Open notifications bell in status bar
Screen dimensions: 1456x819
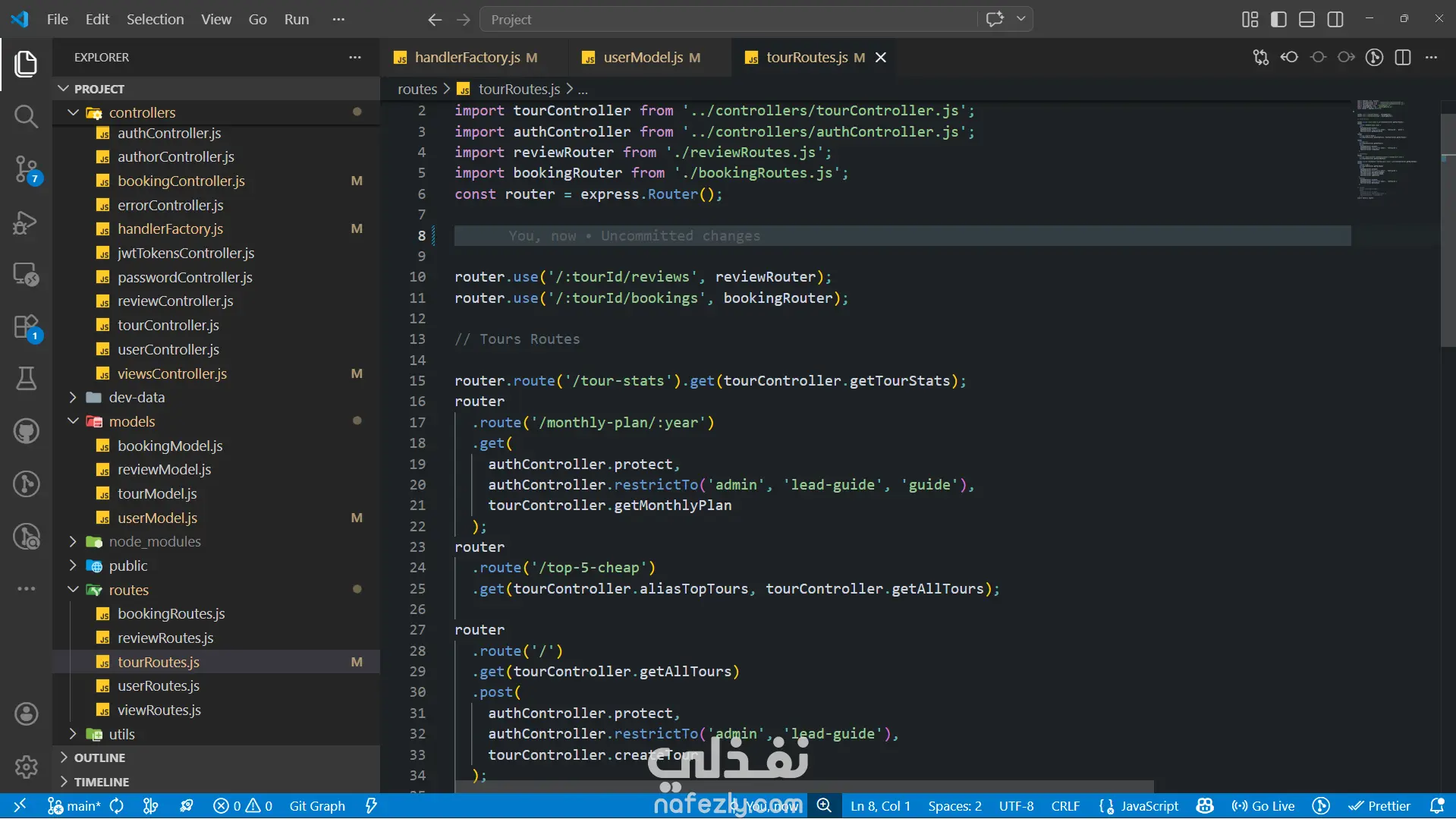(1436, 806)
